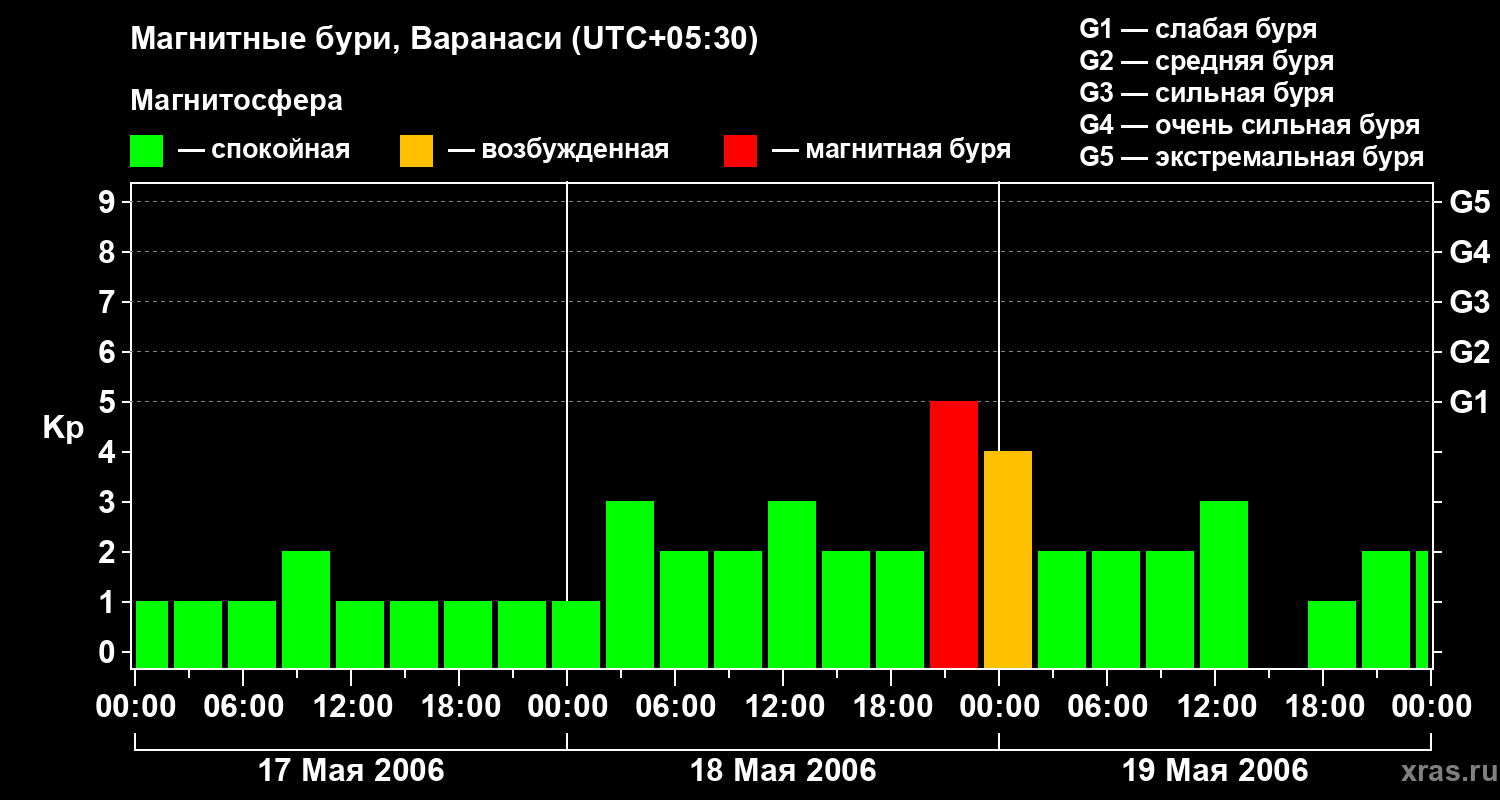Viewport: 1500px width, 800px height.
Task: Click the standalone 'G1' axis tick label
Action: (1470, 402)
